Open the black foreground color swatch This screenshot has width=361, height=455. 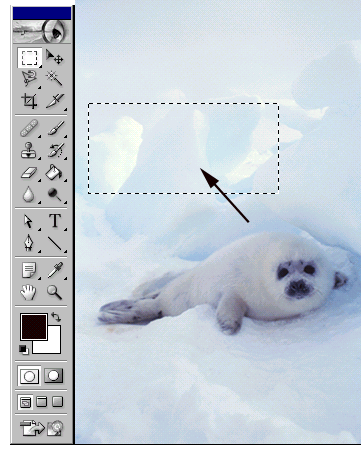click(x=33, y=326)
